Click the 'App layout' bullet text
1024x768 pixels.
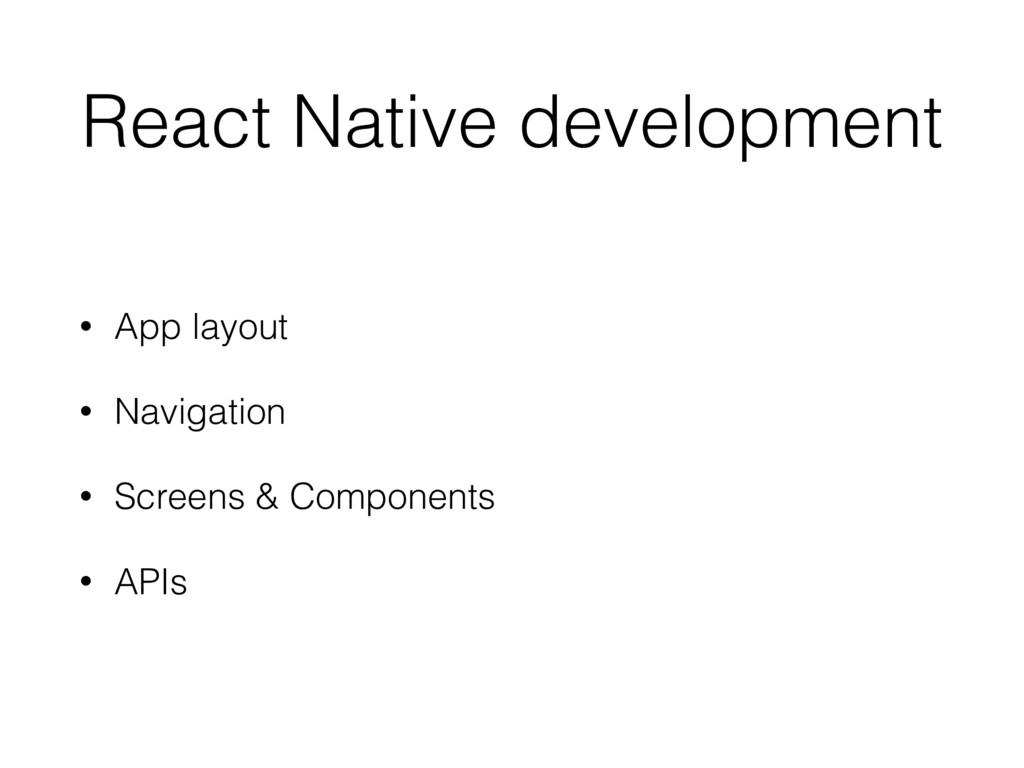coord(201,327)
